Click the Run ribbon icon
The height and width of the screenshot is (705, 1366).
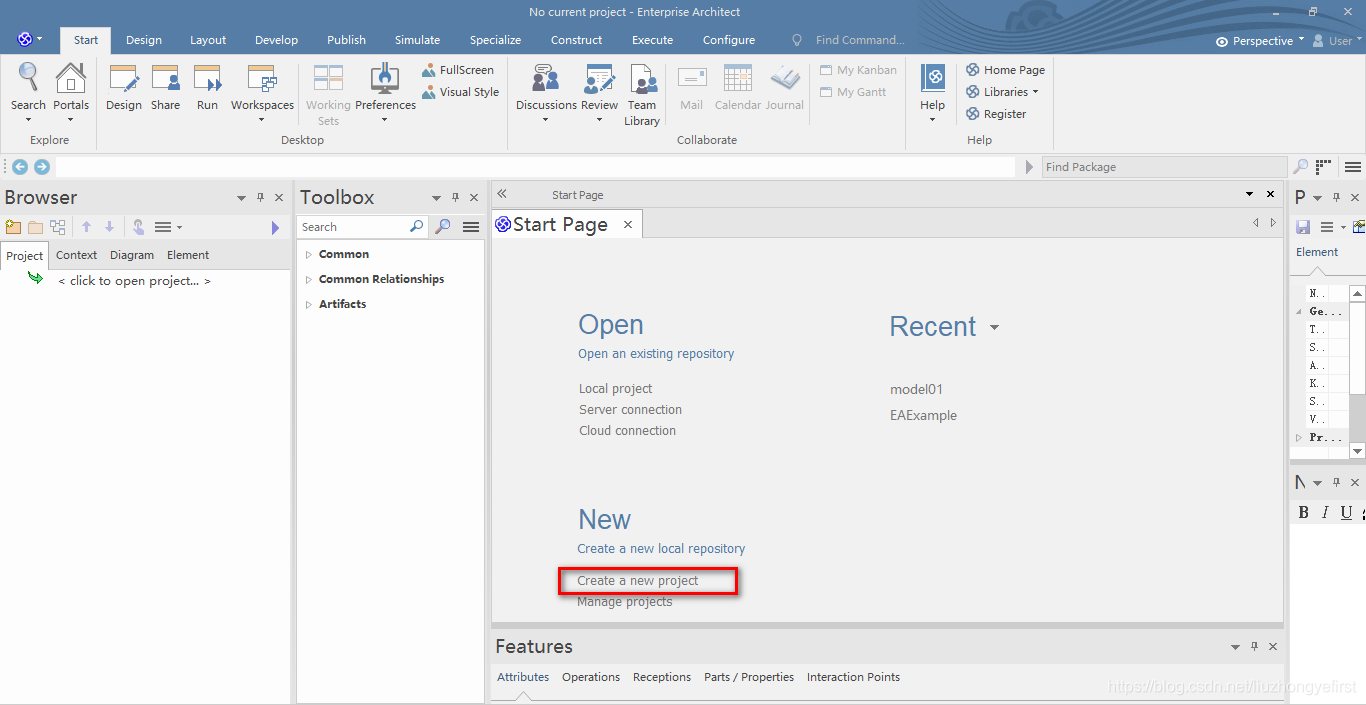(x=207, y=88)
